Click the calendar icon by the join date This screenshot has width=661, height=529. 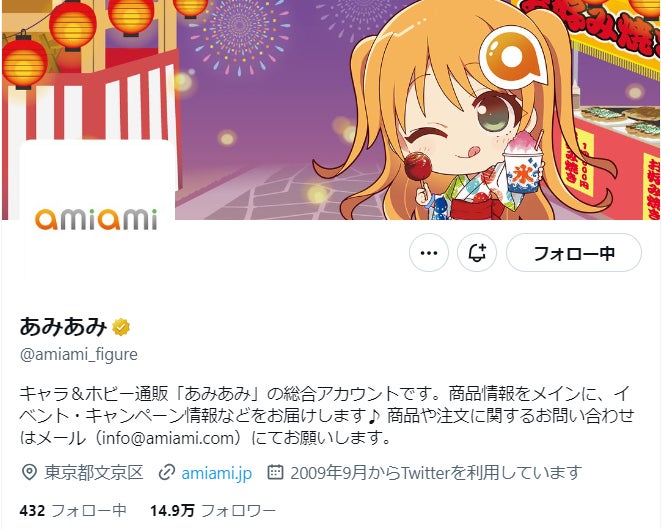tap(275, 472)
